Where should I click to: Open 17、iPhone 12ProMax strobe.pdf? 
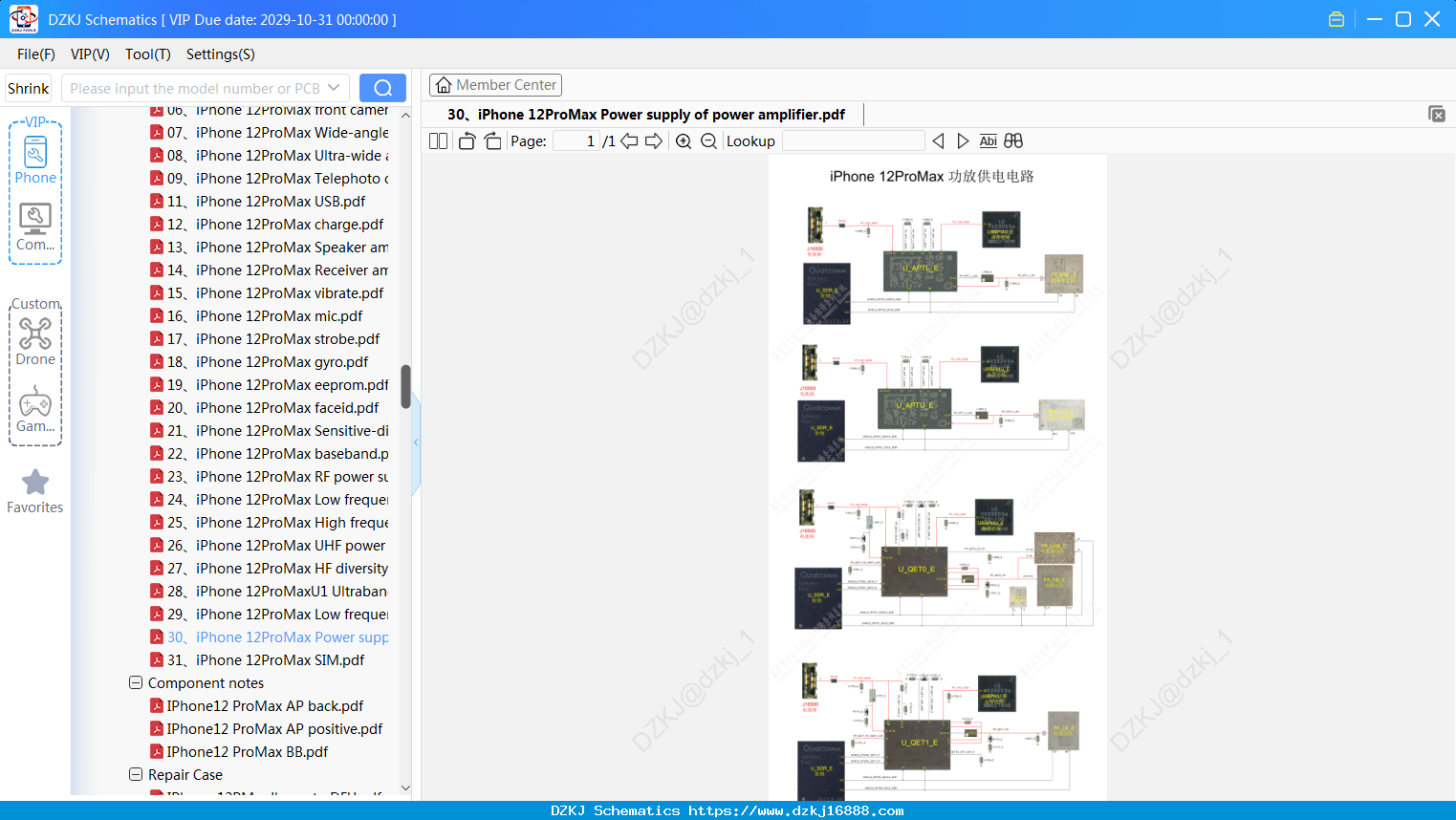tap(273, 339)
